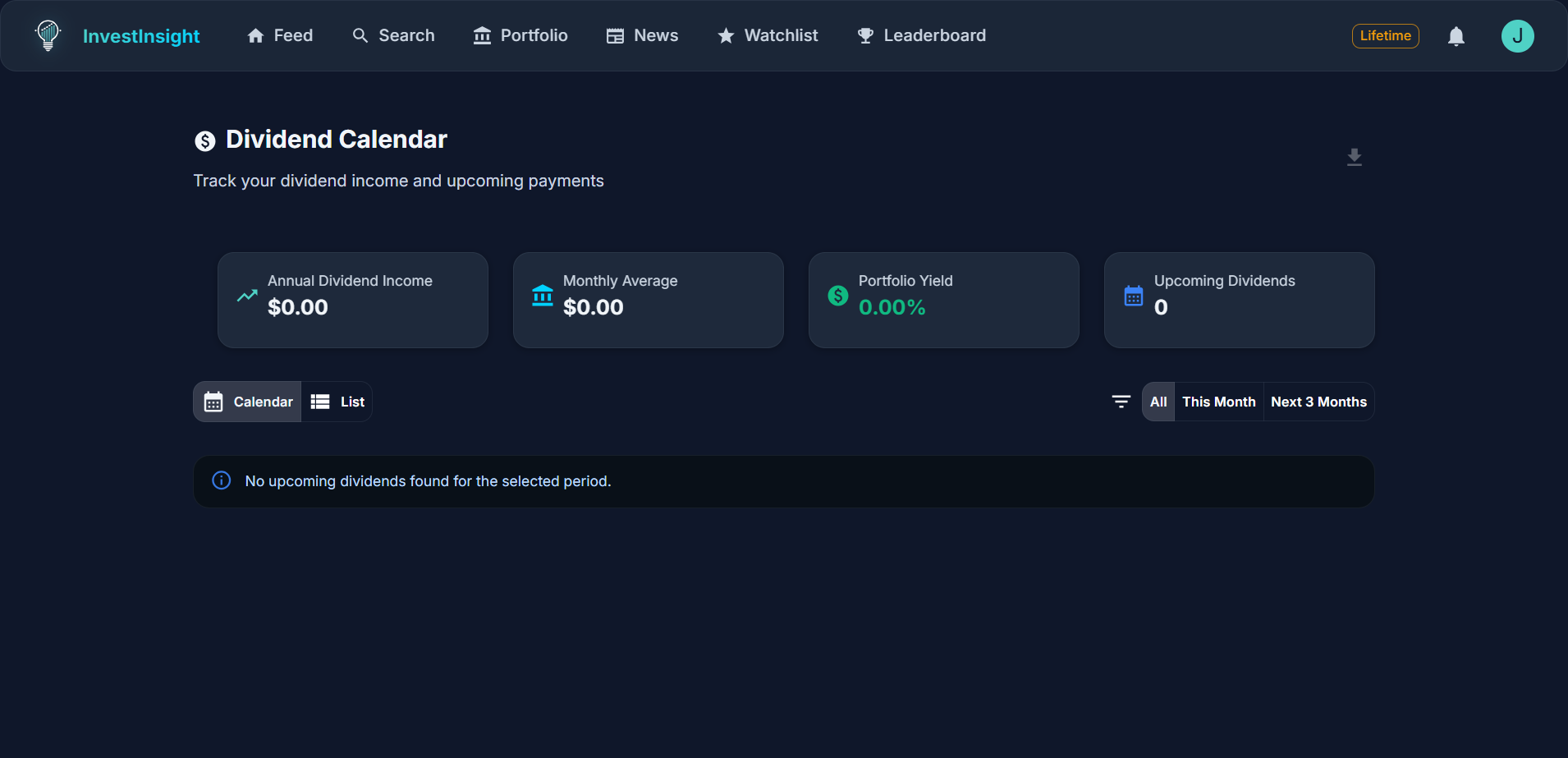
Task: Click the Portfolio Yield dollar icon
Action: tap(837, 296)
